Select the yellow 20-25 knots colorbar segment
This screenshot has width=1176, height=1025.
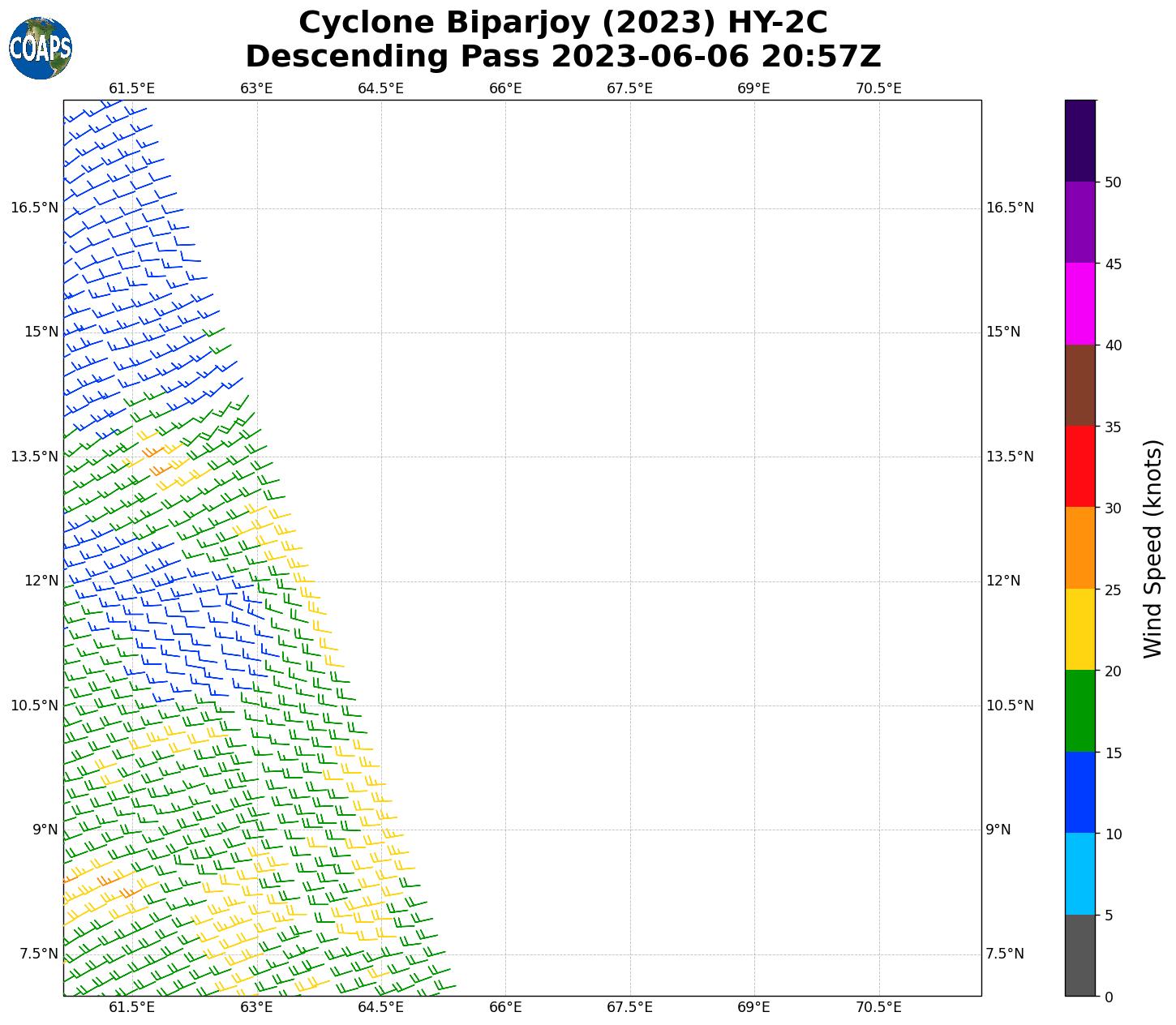coord(1079,629)
